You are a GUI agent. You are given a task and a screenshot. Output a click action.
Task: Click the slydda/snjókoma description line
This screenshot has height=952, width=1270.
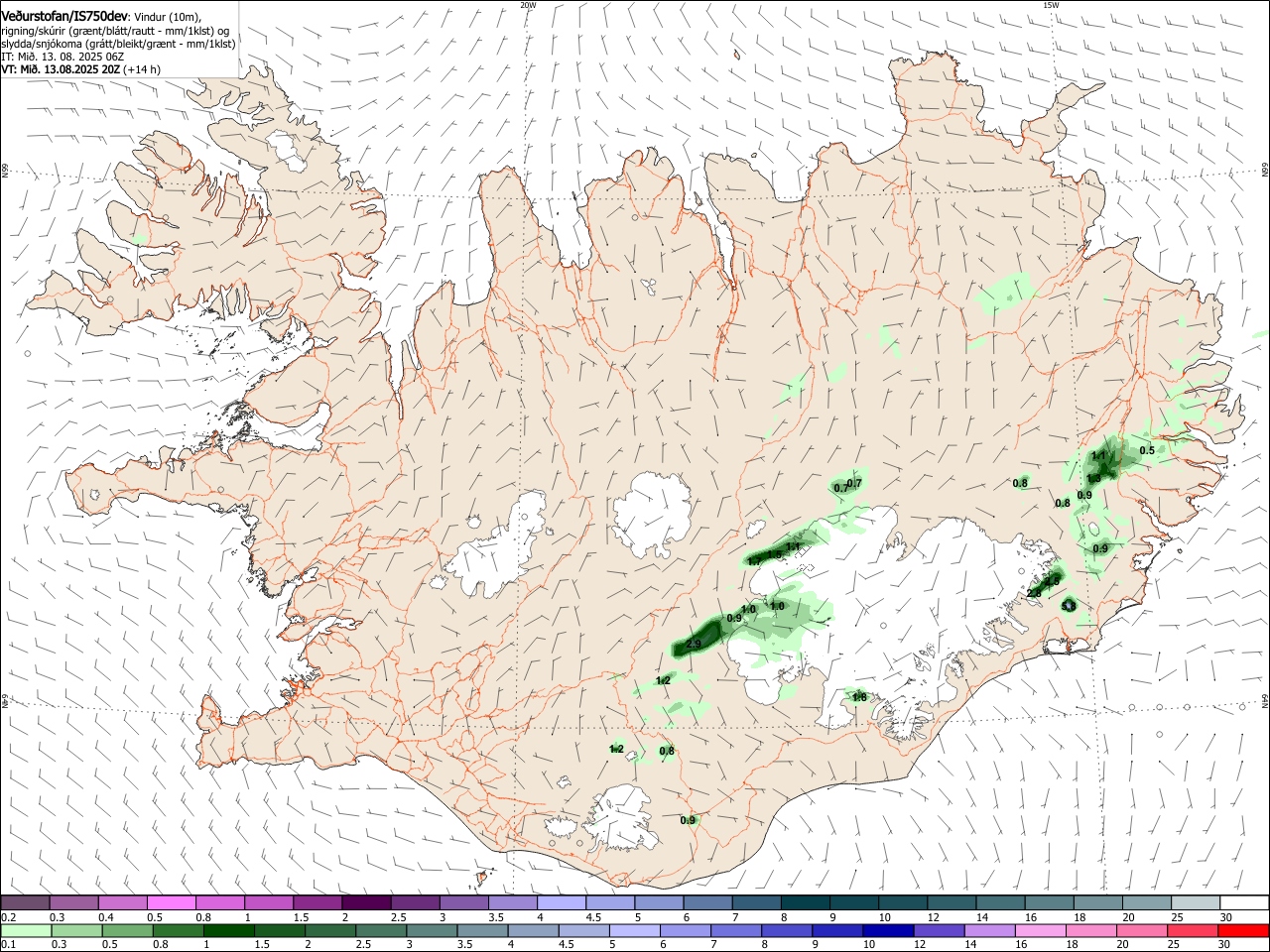click(x=119, y=44)
